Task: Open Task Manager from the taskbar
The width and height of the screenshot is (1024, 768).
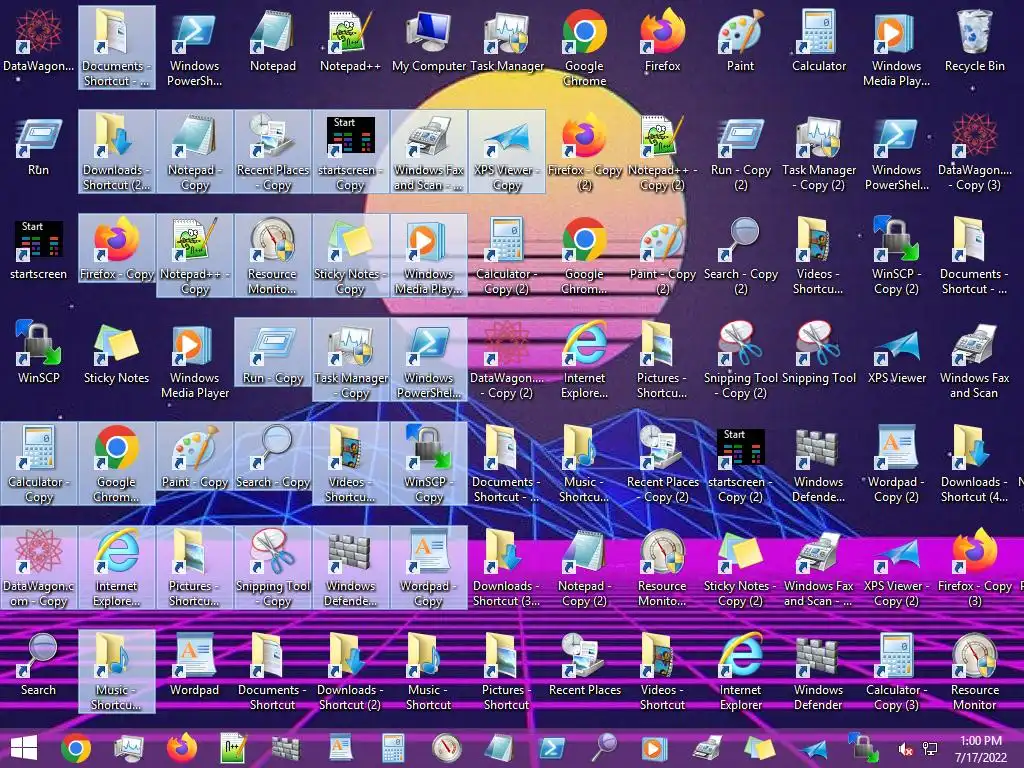Action: tap(129, 748)
